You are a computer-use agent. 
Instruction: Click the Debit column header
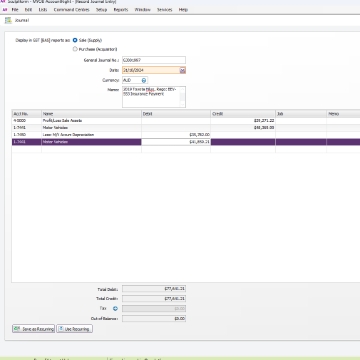click(x=176, y=114)
